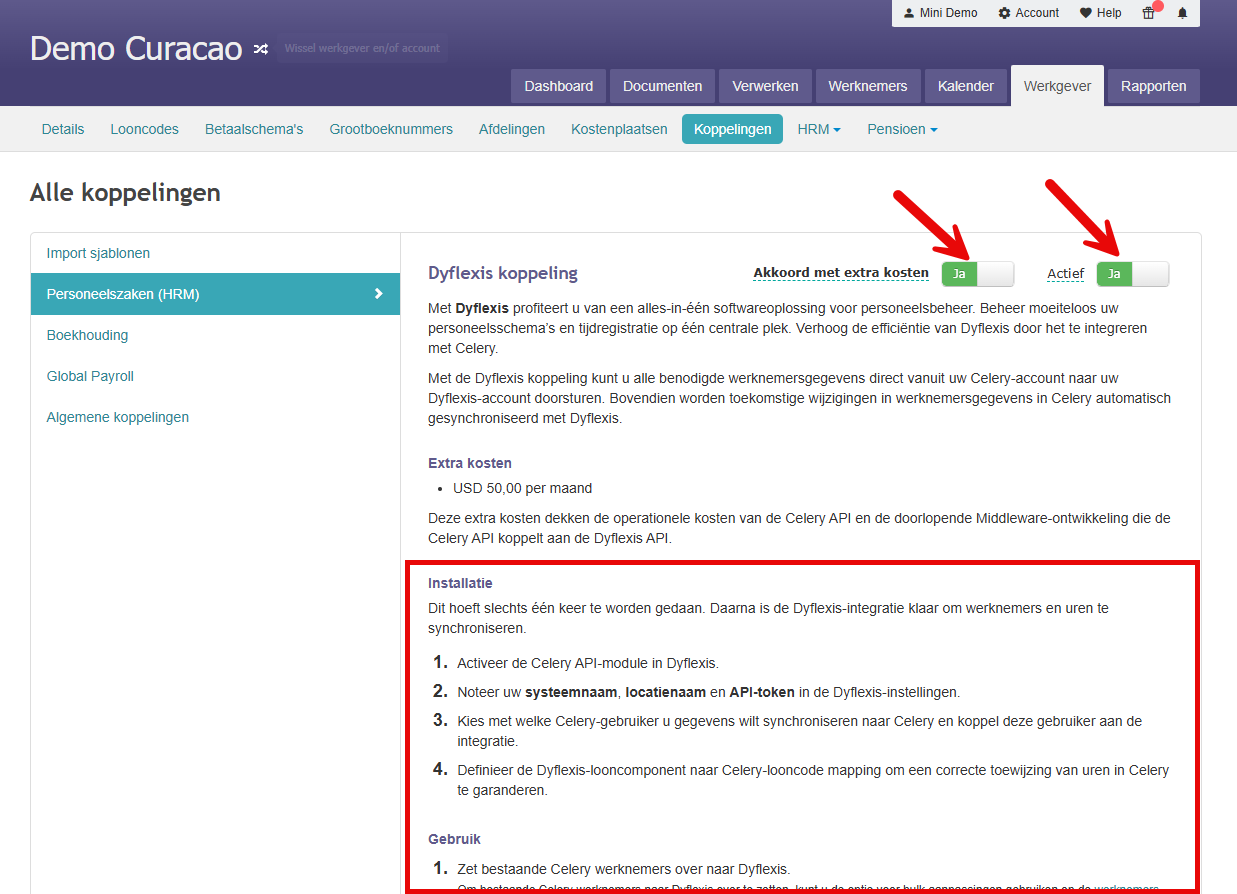The width and height of the screenshot is (1237, 894).
Task: Click the Extra kosten heading
Action: click(470, 463)
